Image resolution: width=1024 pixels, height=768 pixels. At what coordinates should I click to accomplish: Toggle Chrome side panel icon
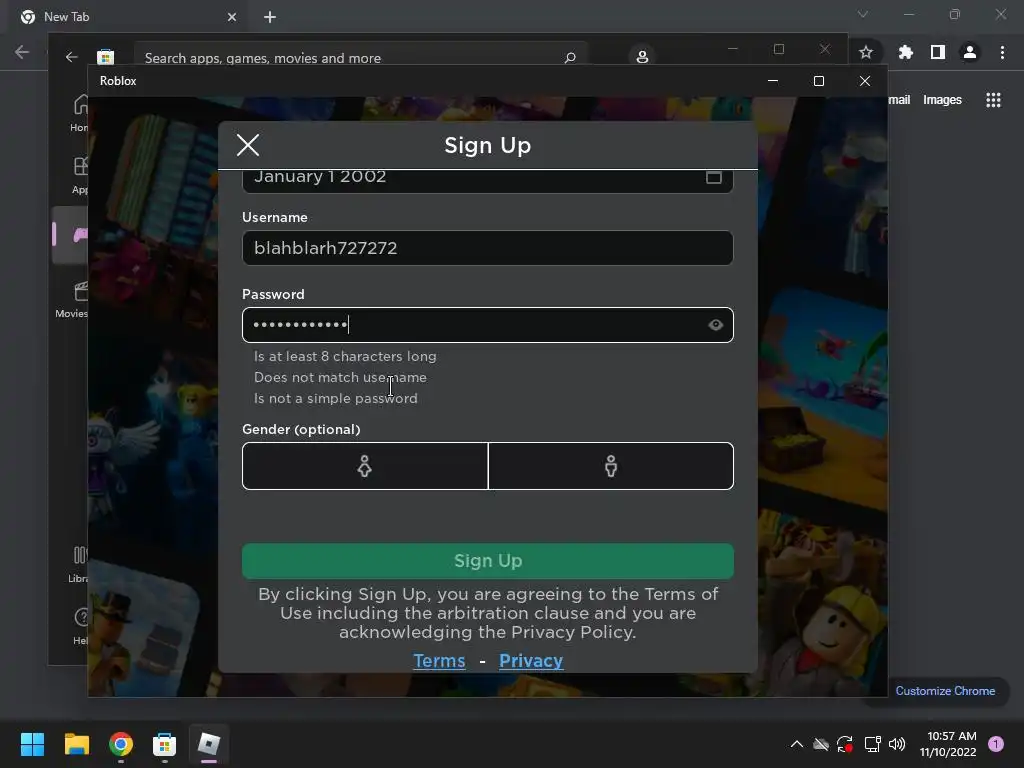[938, 52]
